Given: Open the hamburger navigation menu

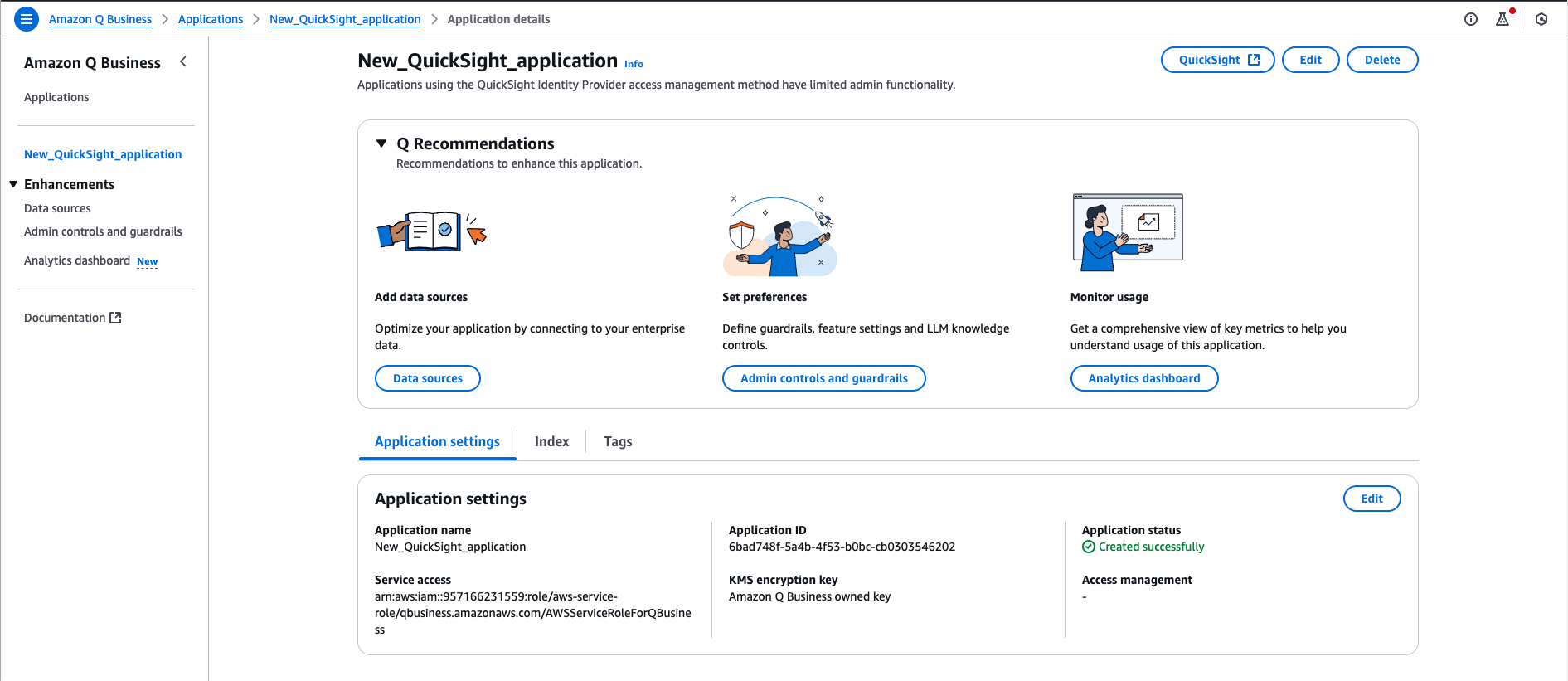Looking at the screenshot, I should coord(27,19).
